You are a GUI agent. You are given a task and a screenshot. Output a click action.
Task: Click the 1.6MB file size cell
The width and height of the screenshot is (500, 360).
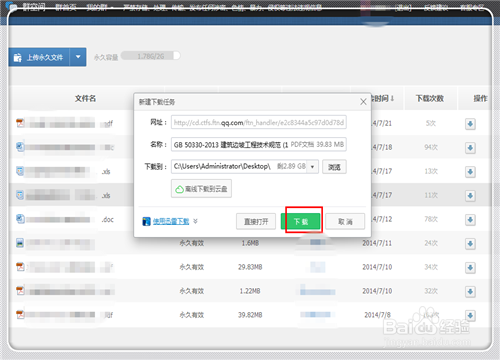coord(250,243)
